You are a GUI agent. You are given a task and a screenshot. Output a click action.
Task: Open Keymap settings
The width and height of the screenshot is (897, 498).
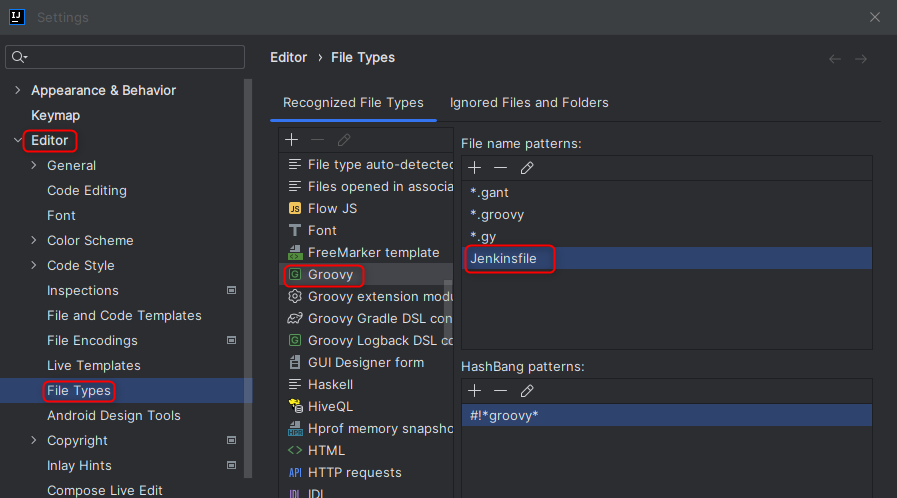pyautogui.click(x=55, y=115)
